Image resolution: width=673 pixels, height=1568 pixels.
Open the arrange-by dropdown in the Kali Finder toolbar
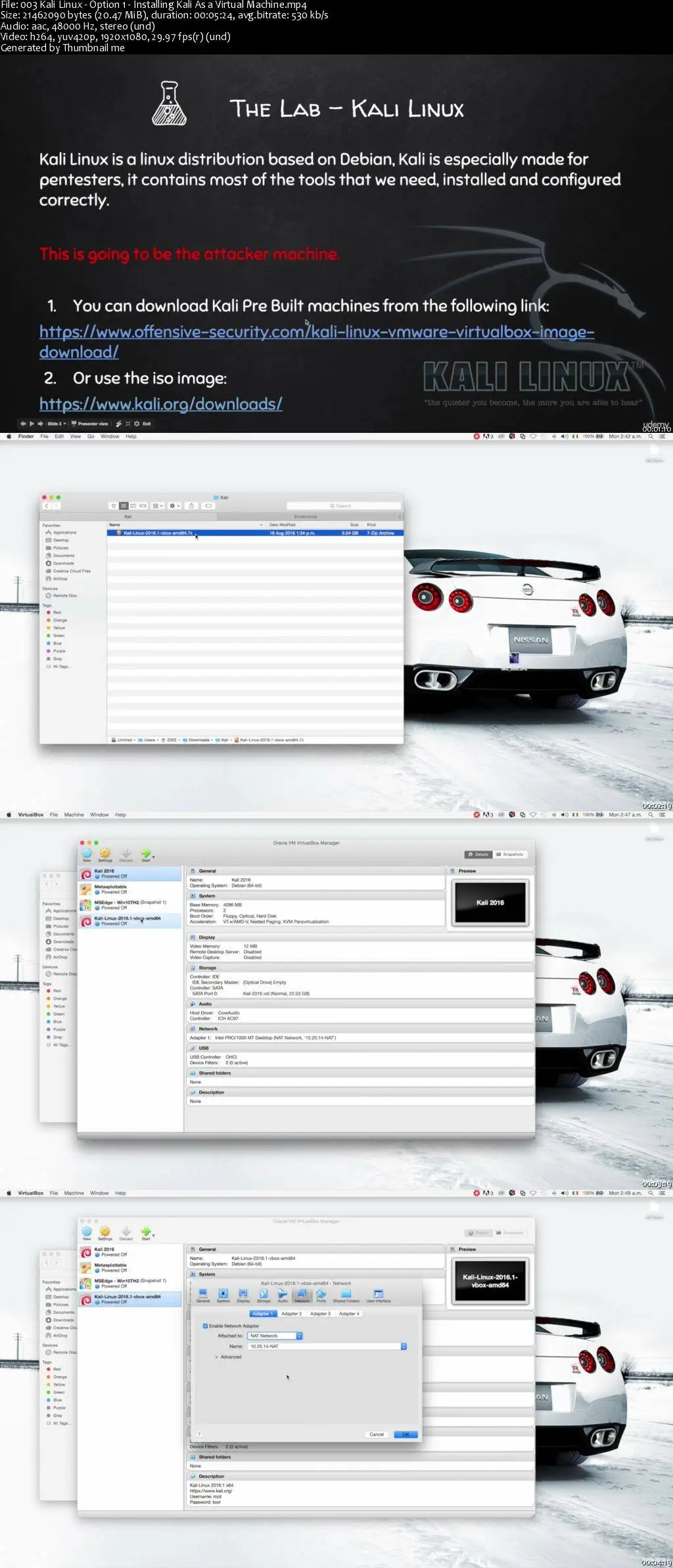[158, 506]
